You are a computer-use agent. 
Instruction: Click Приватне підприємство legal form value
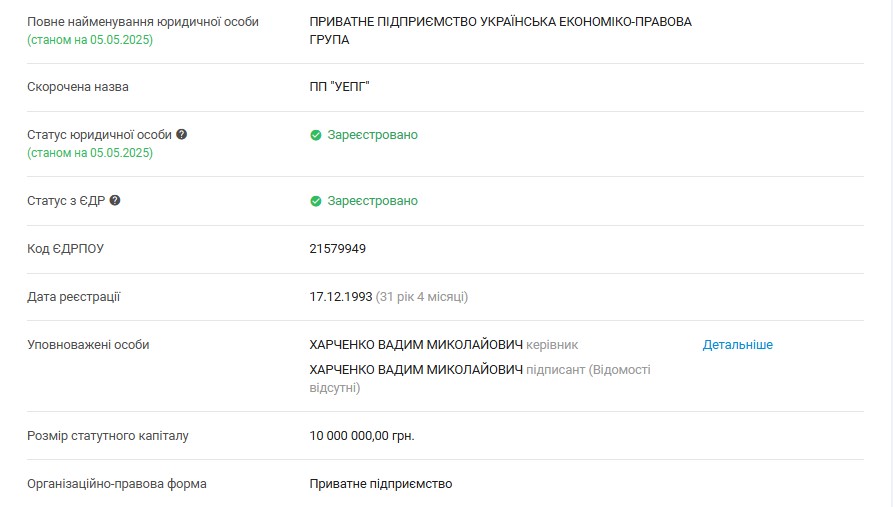tap(380, 484)
